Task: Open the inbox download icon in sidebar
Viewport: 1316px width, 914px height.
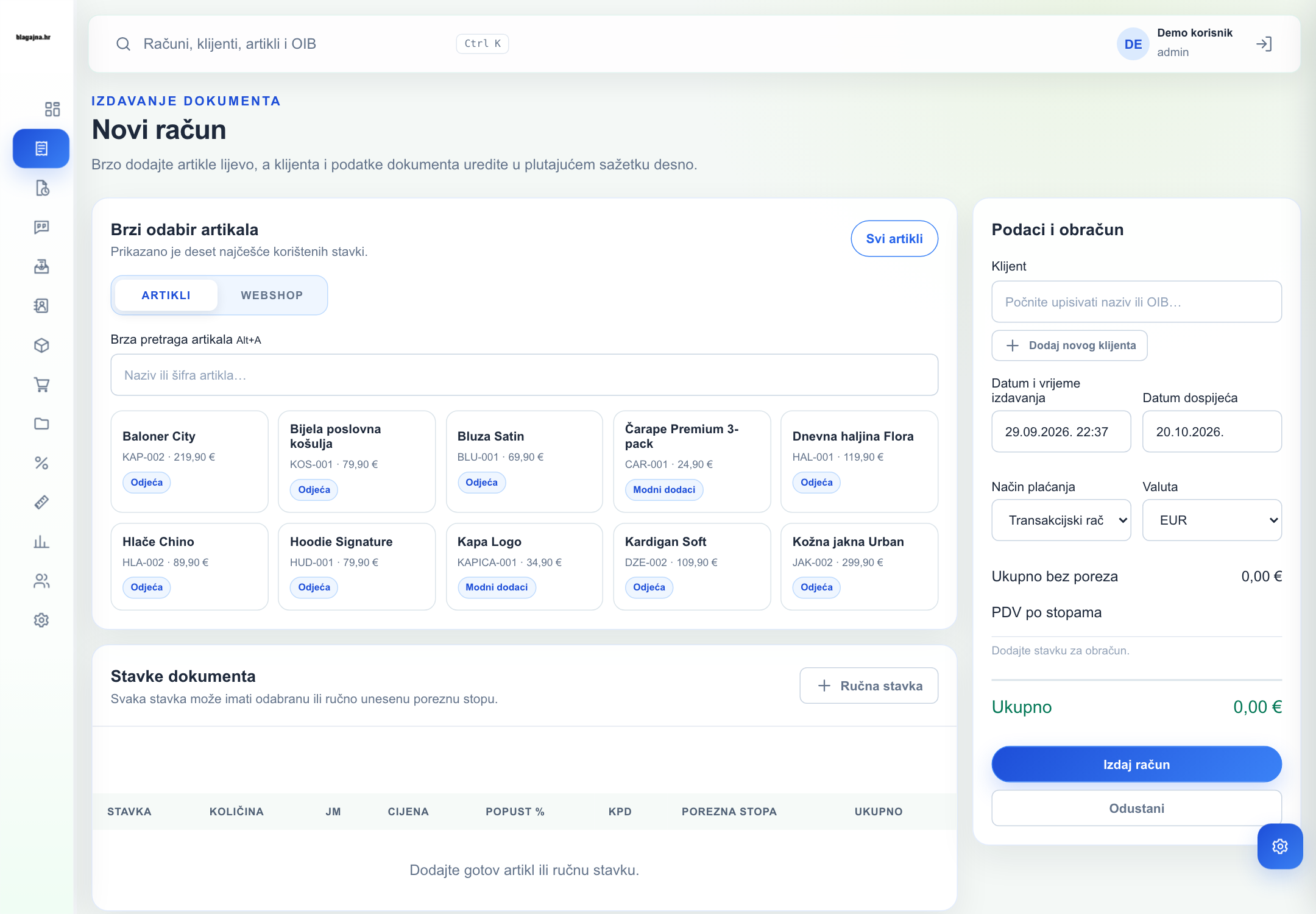Action: [x=41, y=266]
